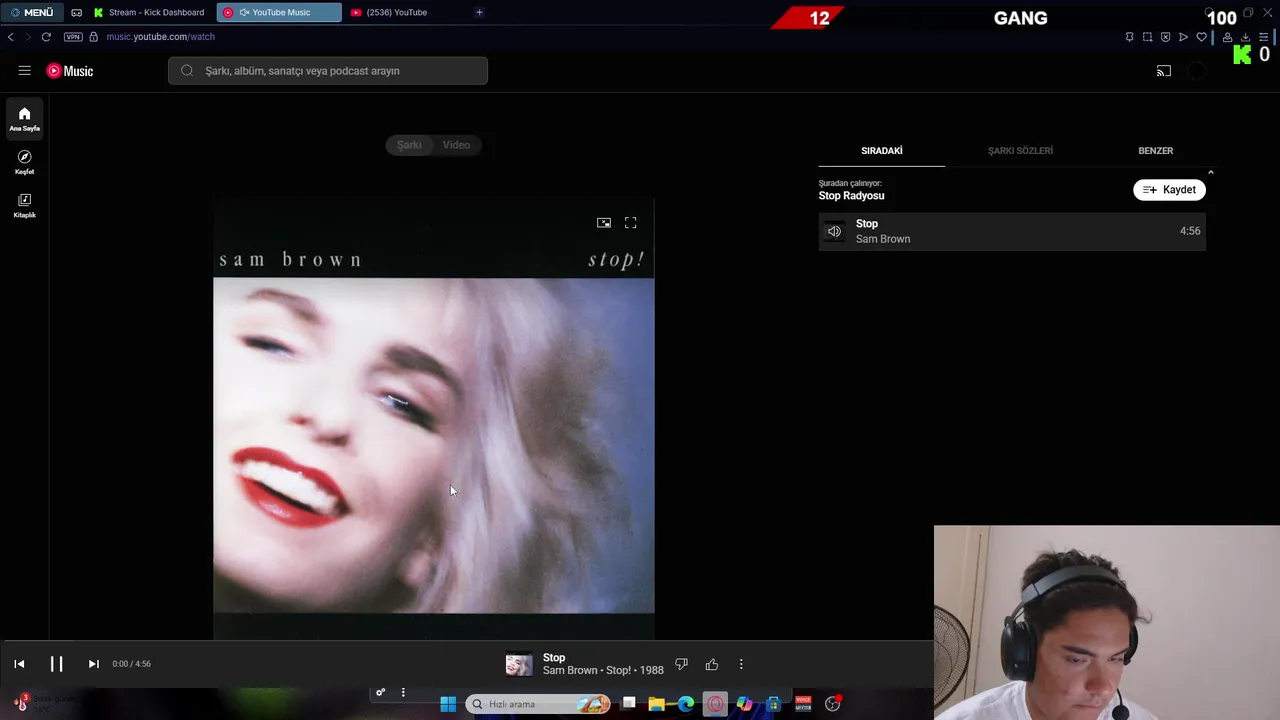Dislike the current song
1280x720 pixels.
coord(681,664)
